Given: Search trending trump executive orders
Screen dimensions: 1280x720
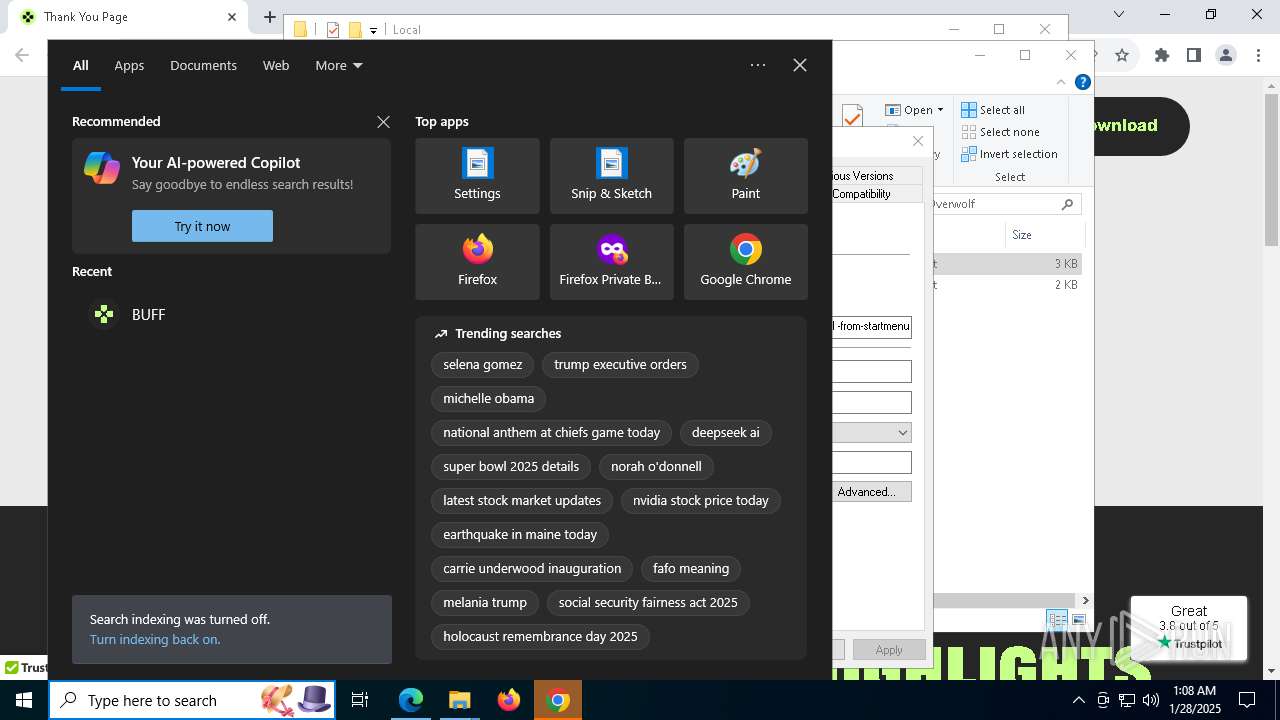Looking at the screenshot, I should (x=620, y=365).
